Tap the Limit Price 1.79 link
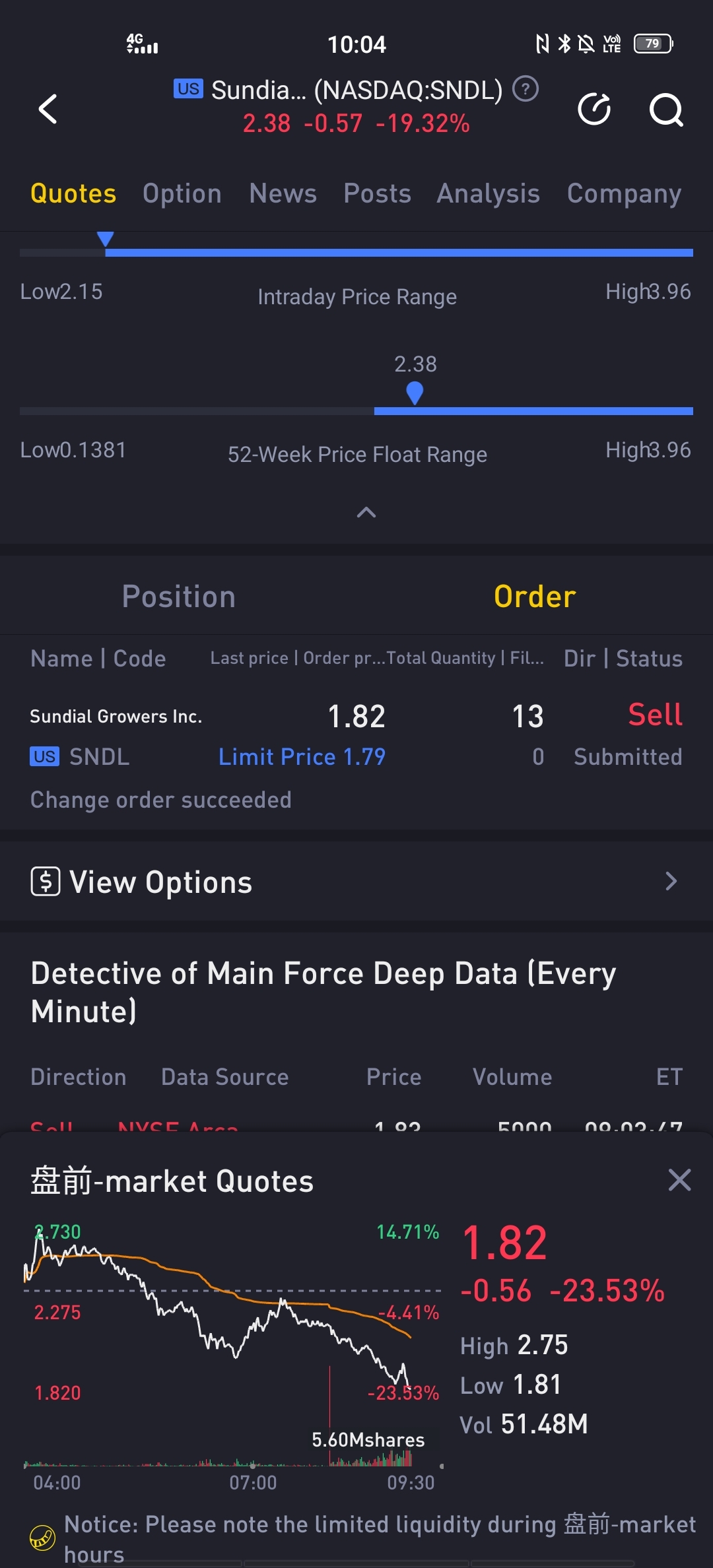 (302, 757)
